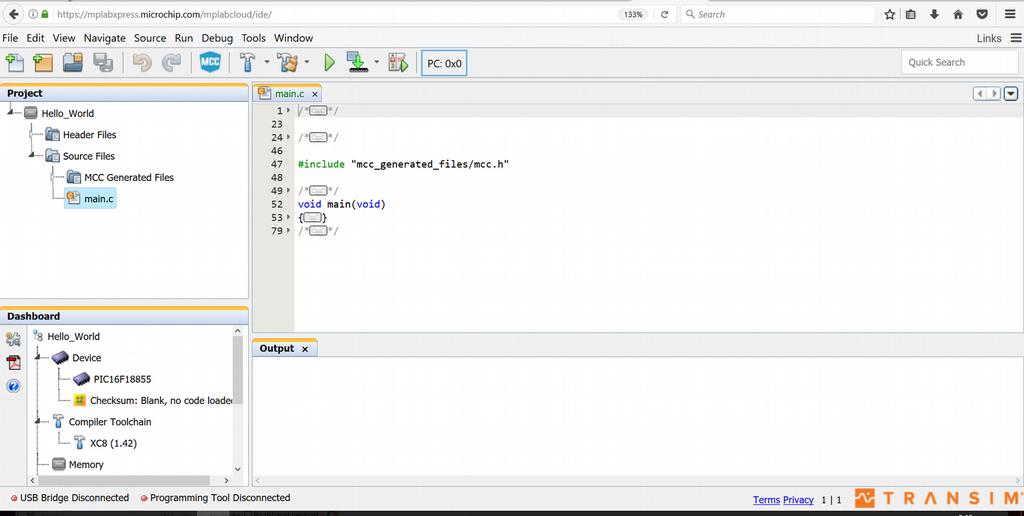Select the Checksum entry in Dashboard
1024x516 pixels.
pyautogui.click(x=161, y=400)
